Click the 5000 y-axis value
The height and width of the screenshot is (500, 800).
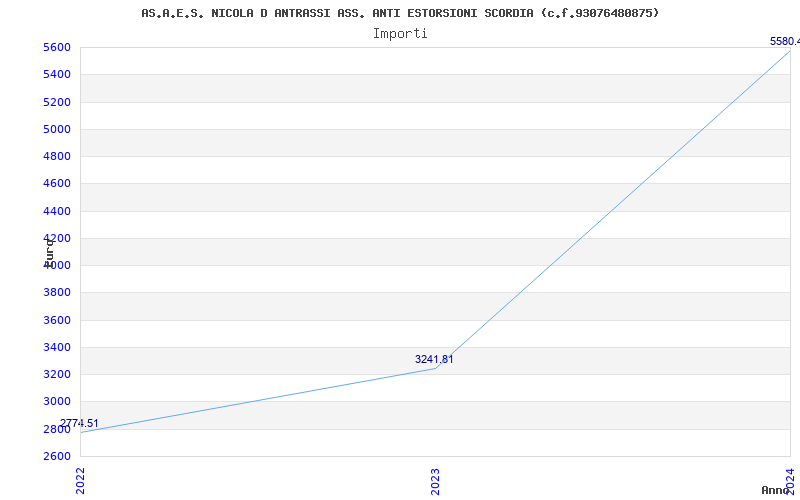point(57,129)
